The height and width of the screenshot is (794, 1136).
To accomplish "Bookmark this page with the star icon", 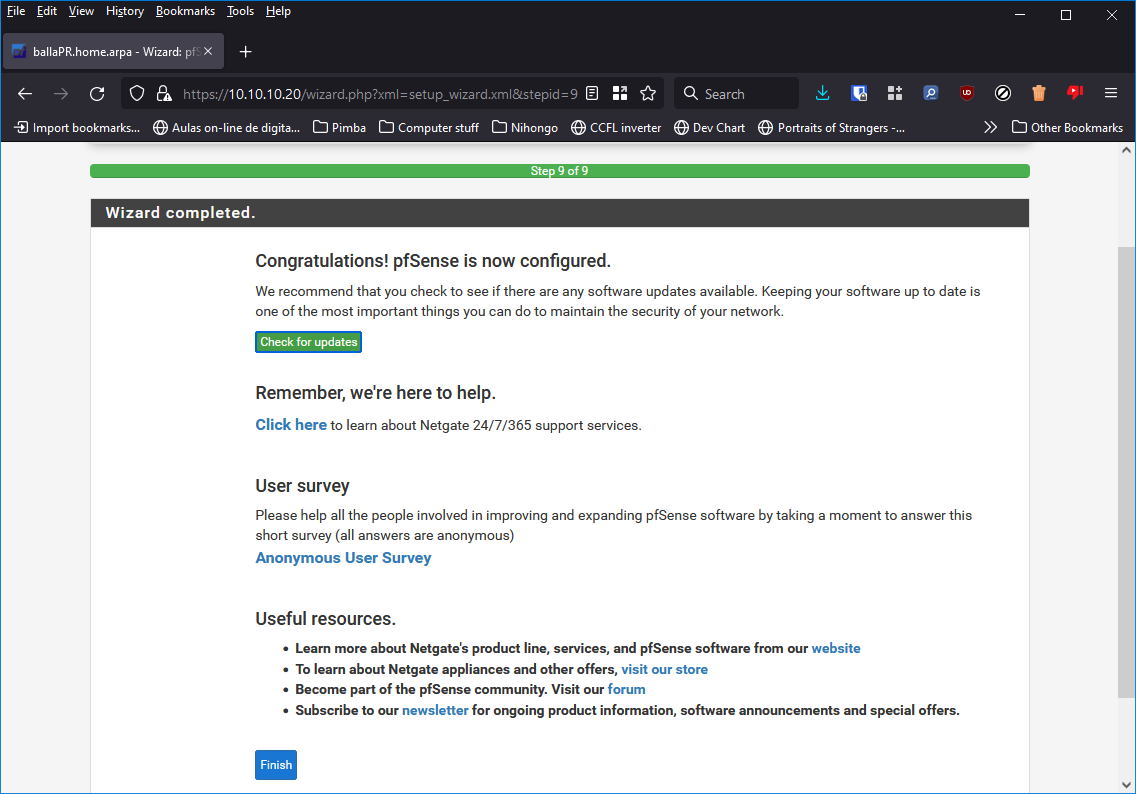I will coord(648,93).
